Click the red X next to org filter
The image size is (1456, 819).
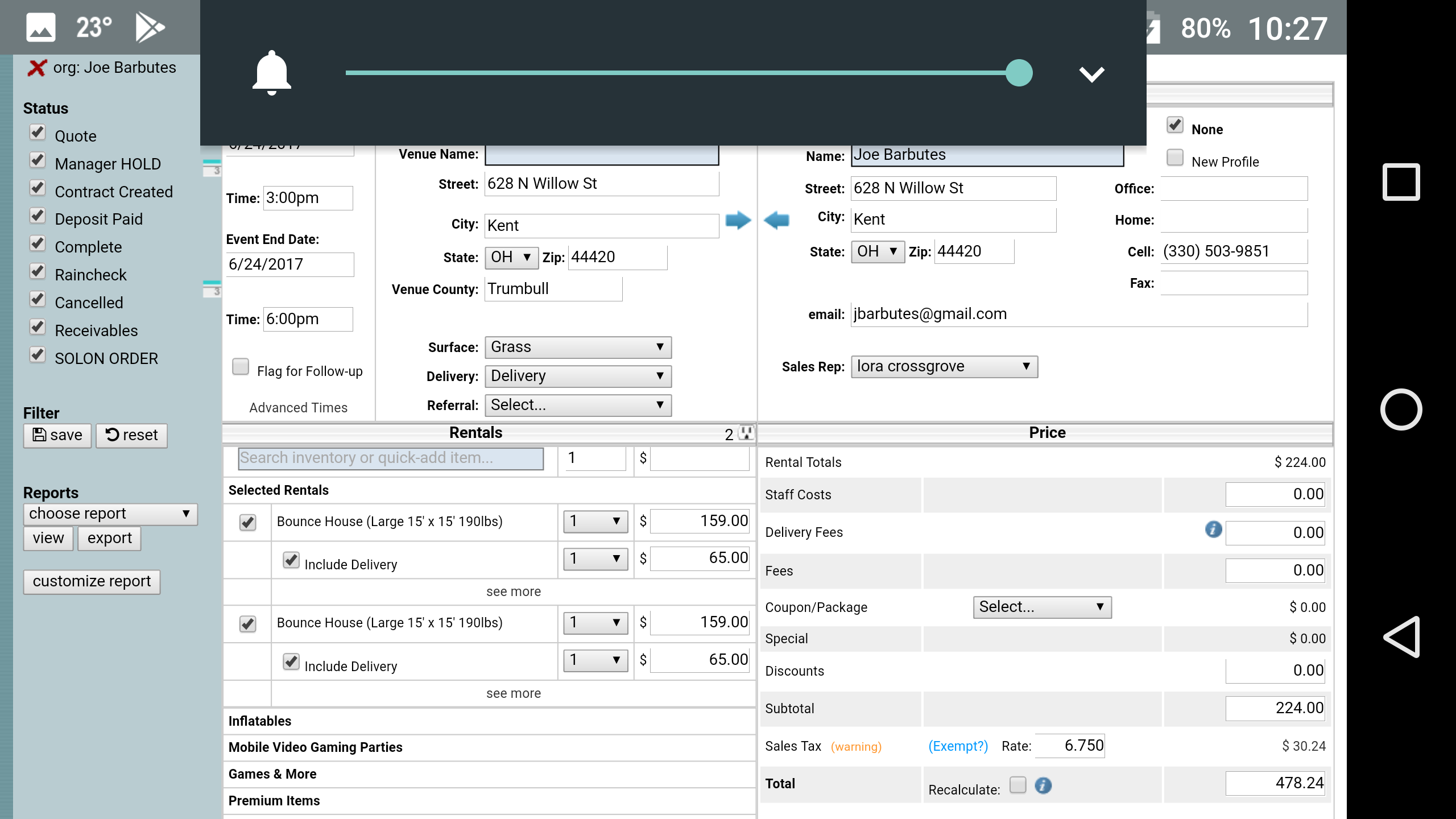(x=37, y=68)
